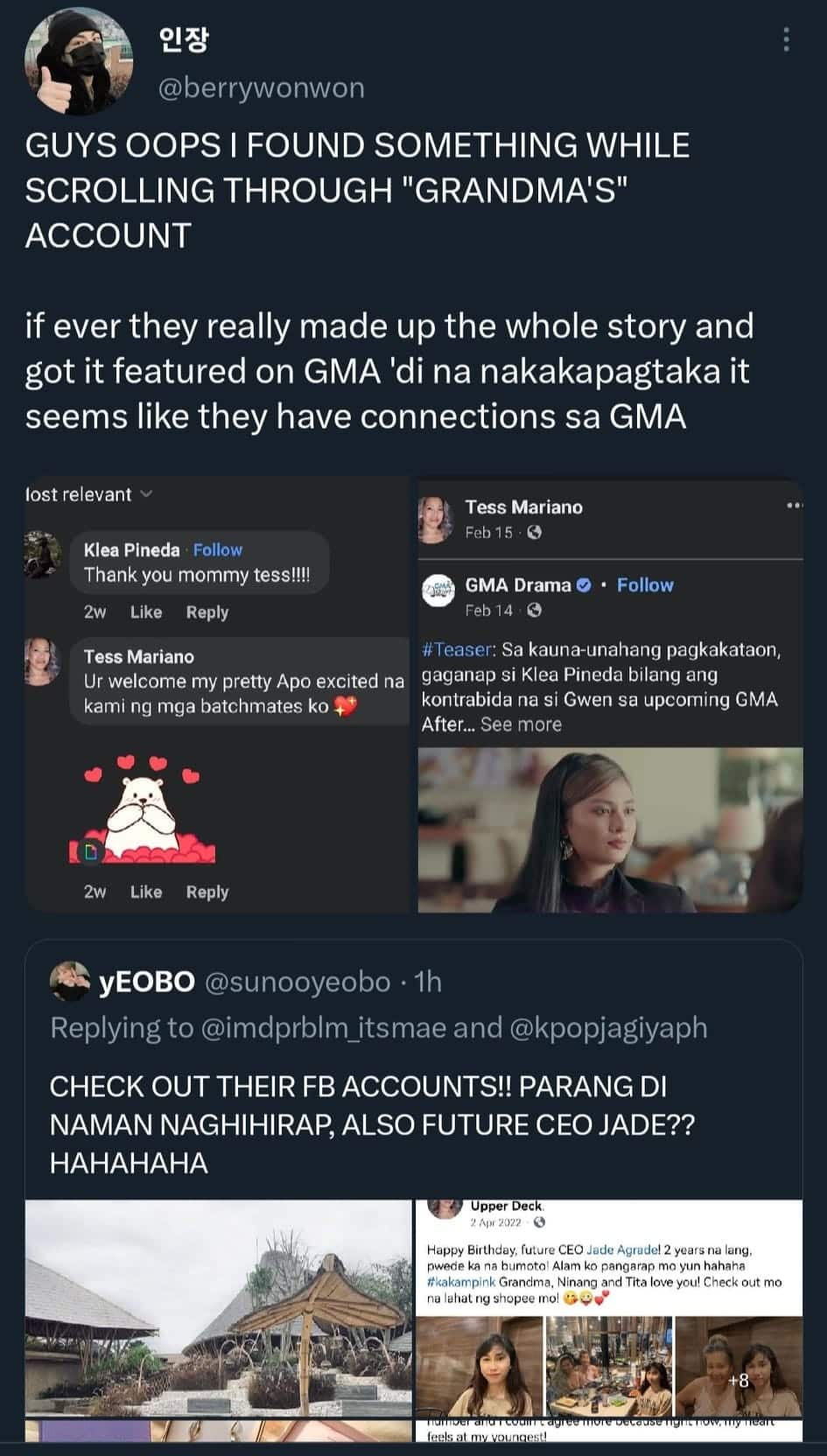
Task: Reply to Klea Pineda's comment
Action: [x=207, y=612]
